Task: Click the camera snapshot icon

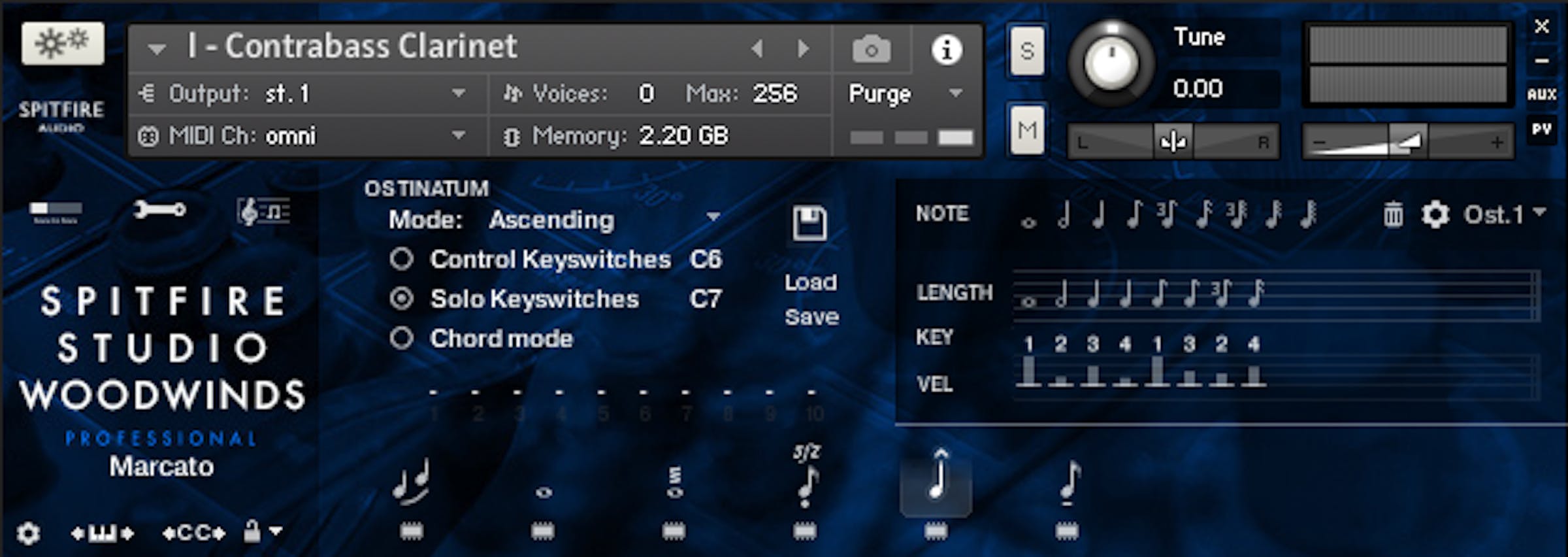Action: pyautogui.click(x=871, y=50)
